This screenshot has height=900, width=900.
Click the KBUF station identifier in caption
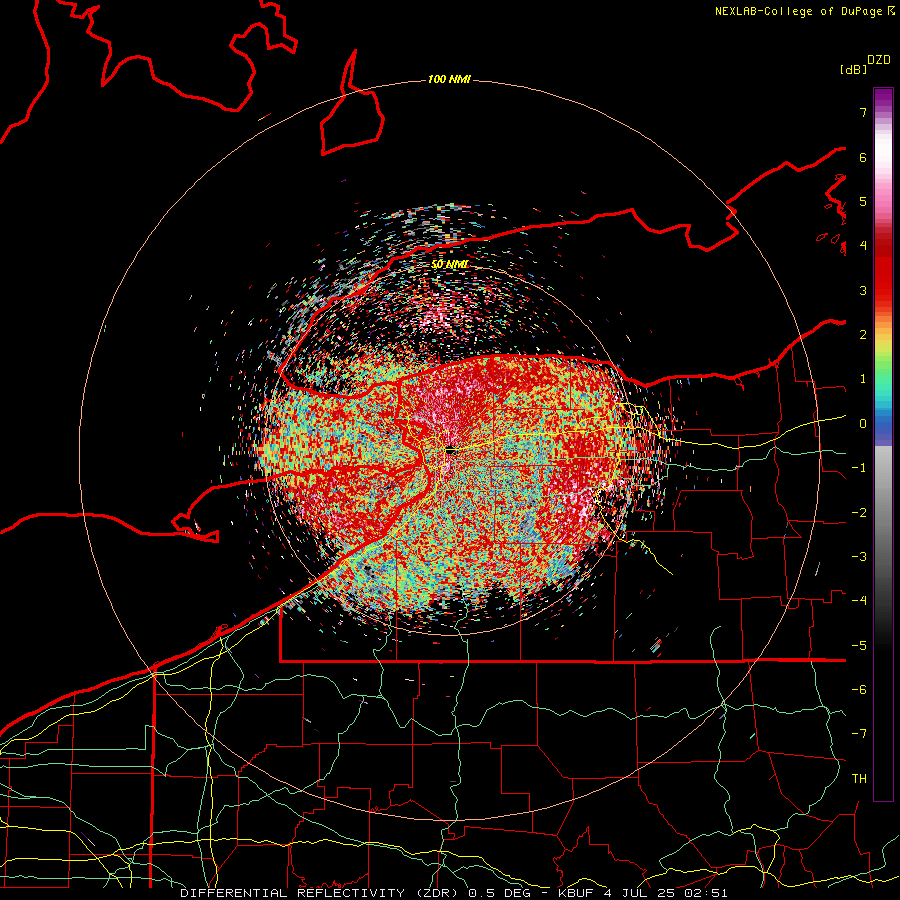click(577, 893)
